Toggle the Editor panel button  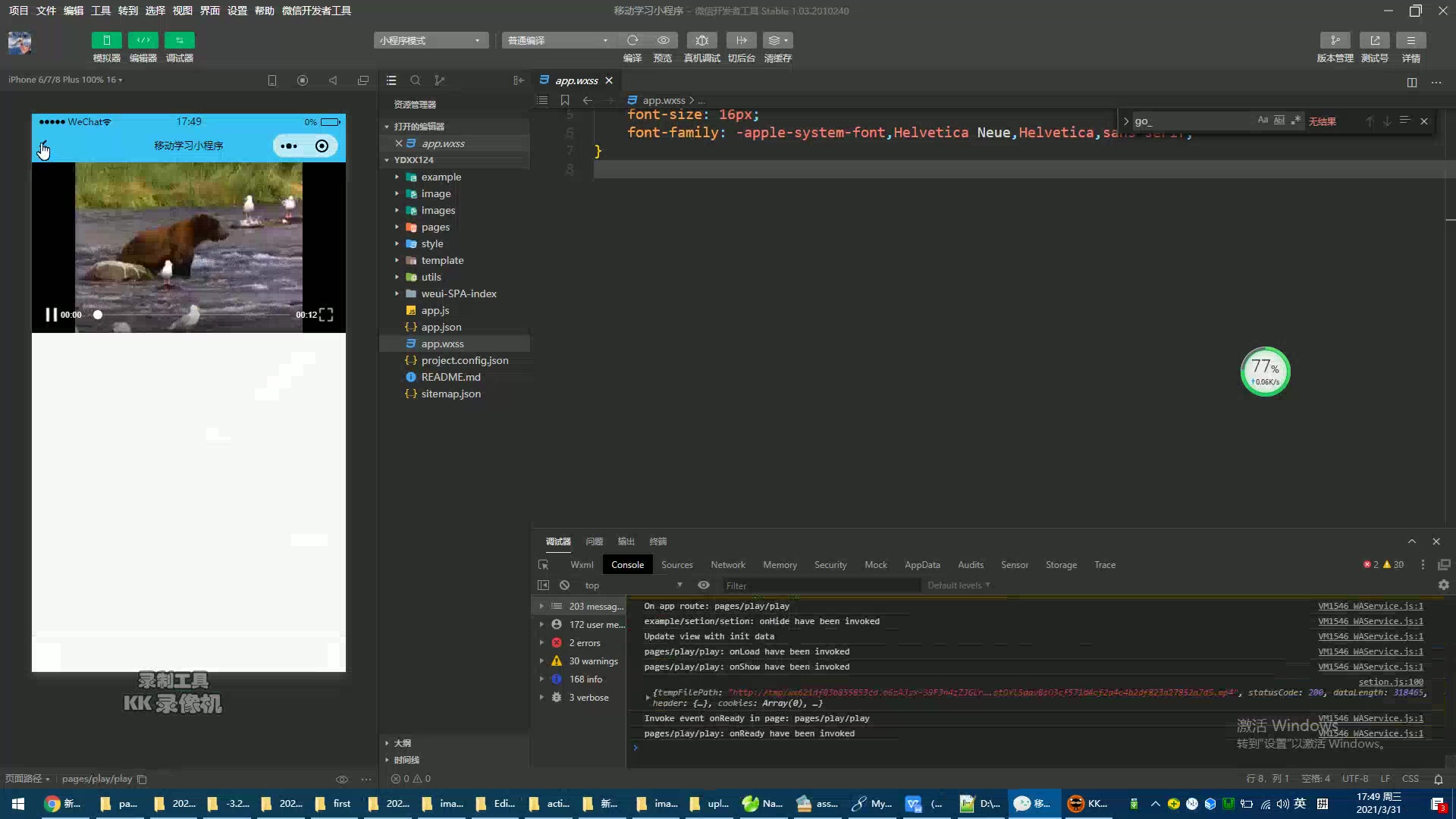143,40
